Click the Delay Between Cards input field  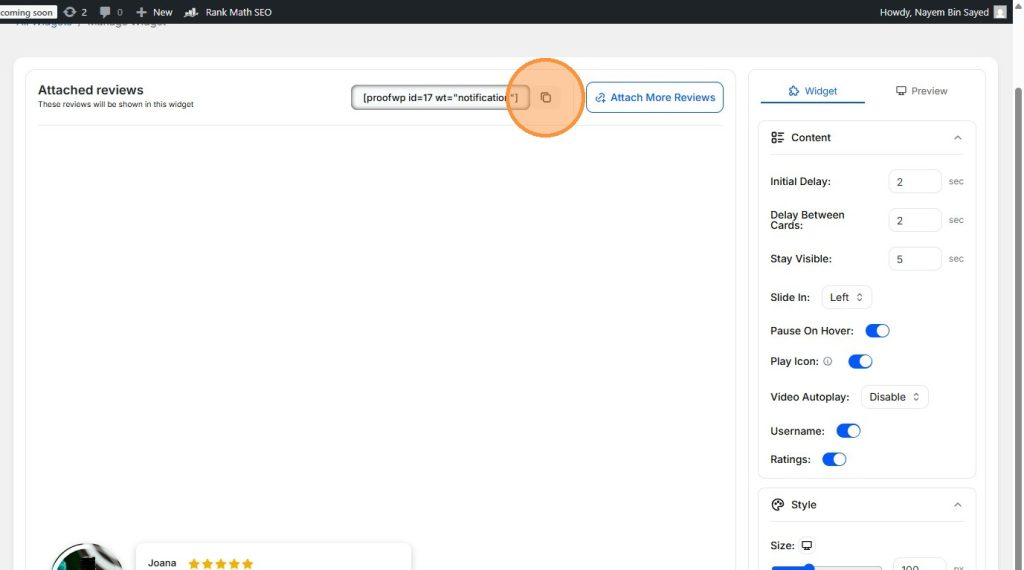[914, 220]
